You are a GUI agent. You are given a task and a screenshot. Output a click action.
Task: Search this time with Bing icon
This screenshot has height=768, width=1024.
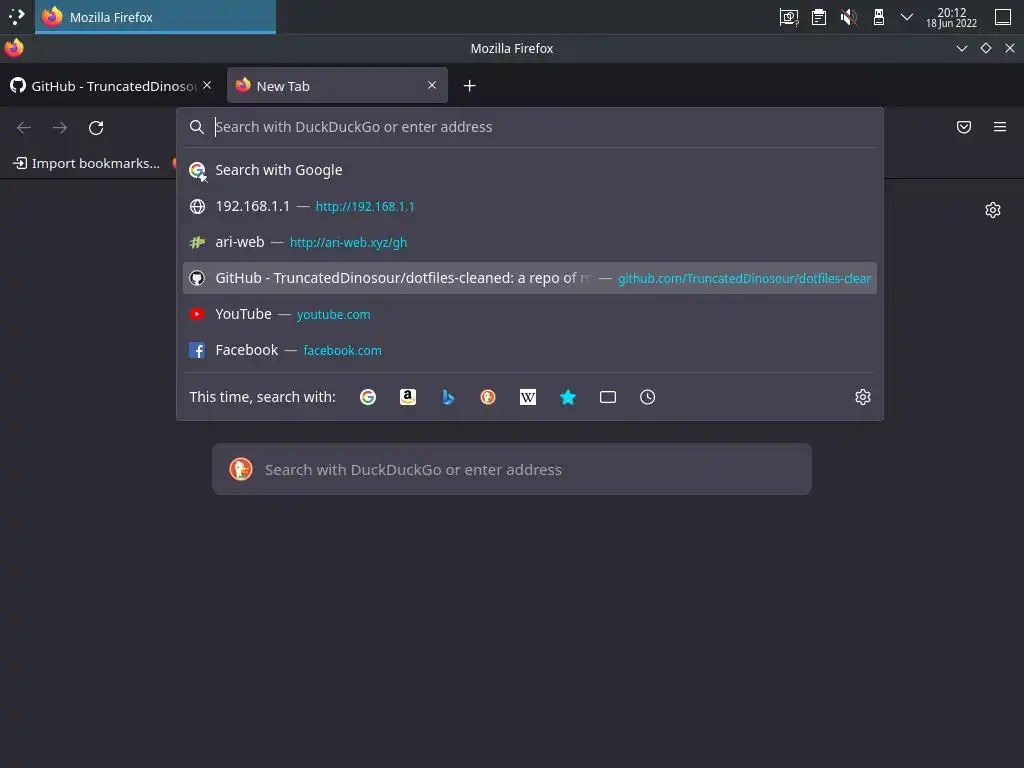[x=448, y=397]
